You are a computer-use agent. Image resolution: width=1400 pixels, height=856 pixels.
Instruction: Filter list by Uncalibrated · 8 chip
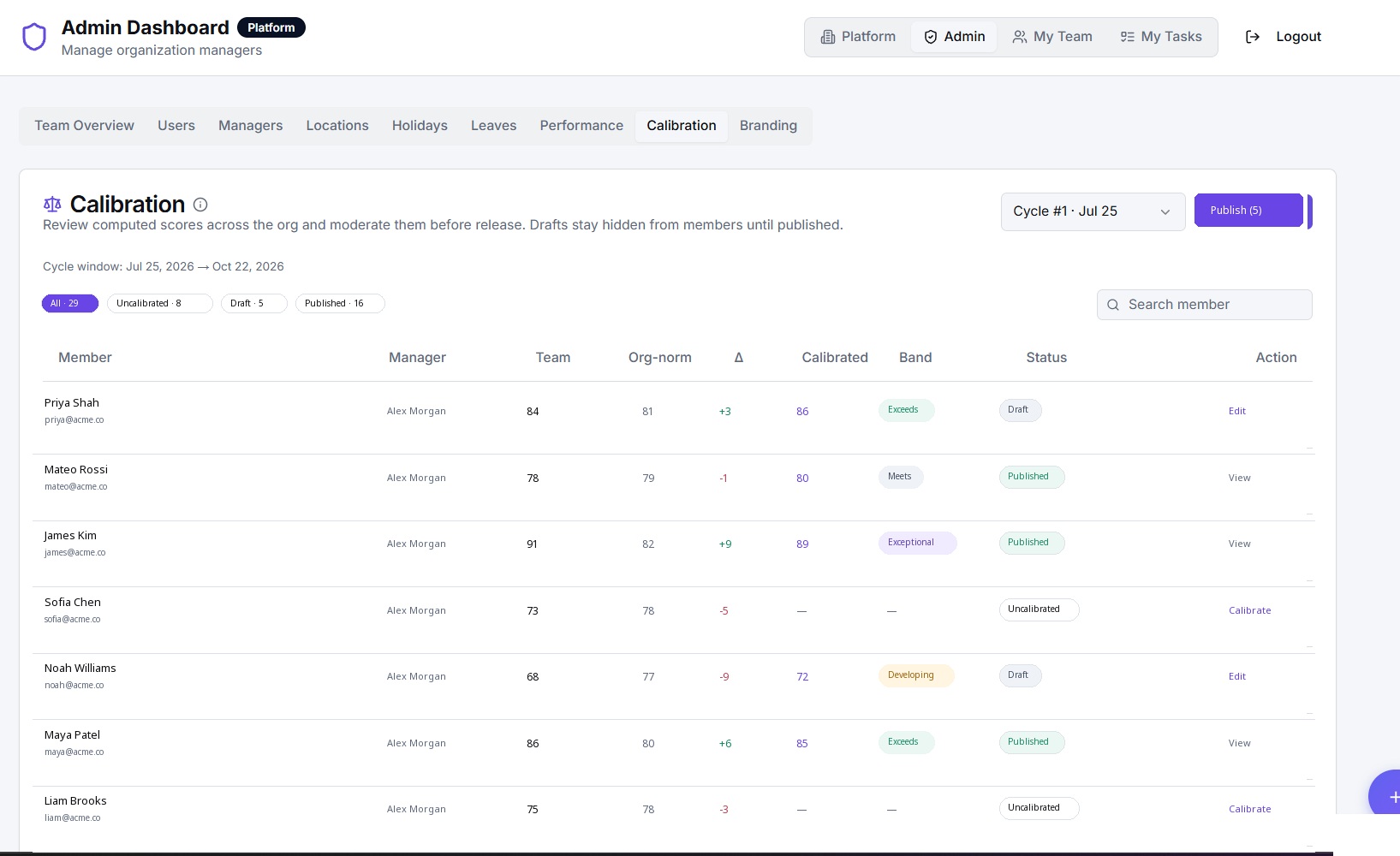[x=160, y=303]
